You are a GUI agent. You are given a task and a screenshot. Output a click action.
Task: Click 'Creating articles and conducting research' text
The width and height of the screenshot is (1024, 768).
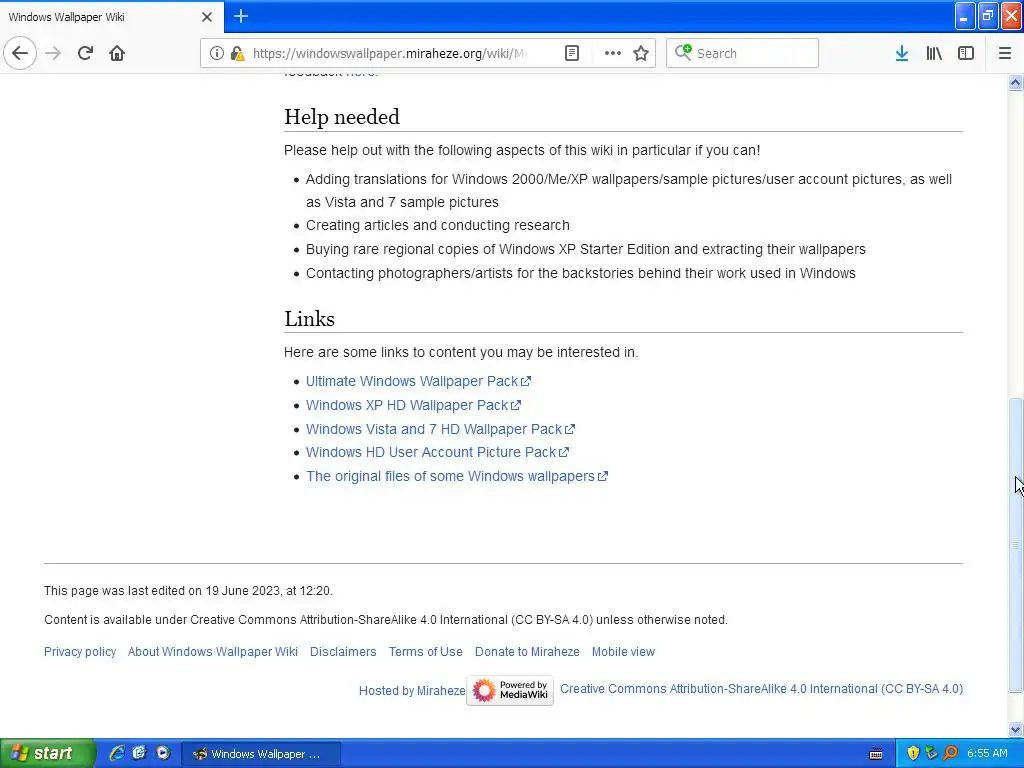point(438,225)
